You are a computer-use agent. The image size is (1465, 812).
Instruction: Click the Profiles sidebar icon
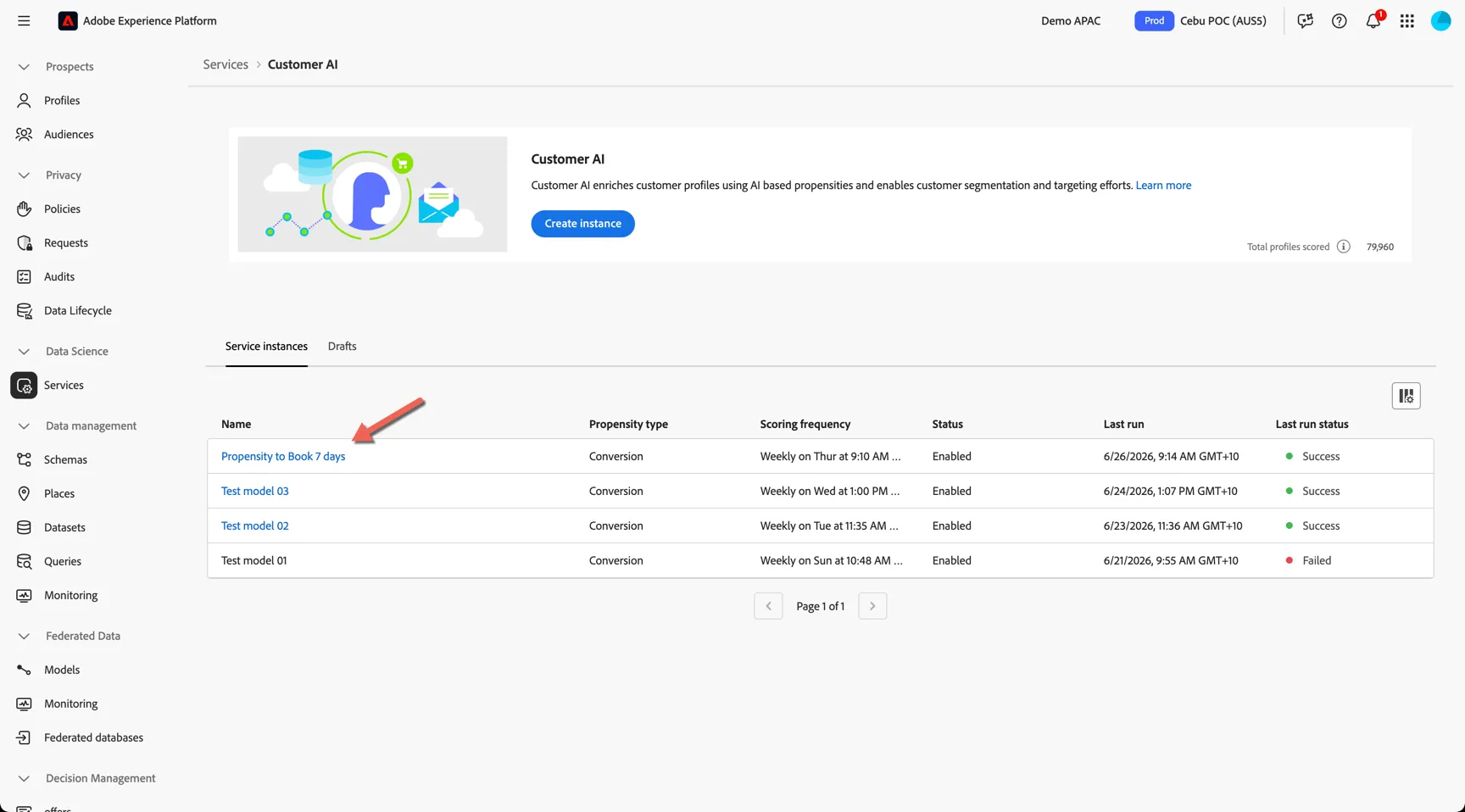(25, 100)
